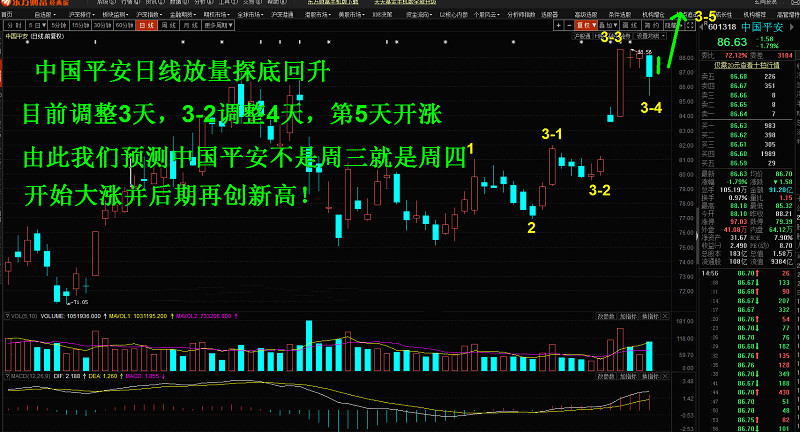Image resolution: width=800 pixels, height=432 pixels.
Task: Click stock code 601318
Action: tap(722, 27)
